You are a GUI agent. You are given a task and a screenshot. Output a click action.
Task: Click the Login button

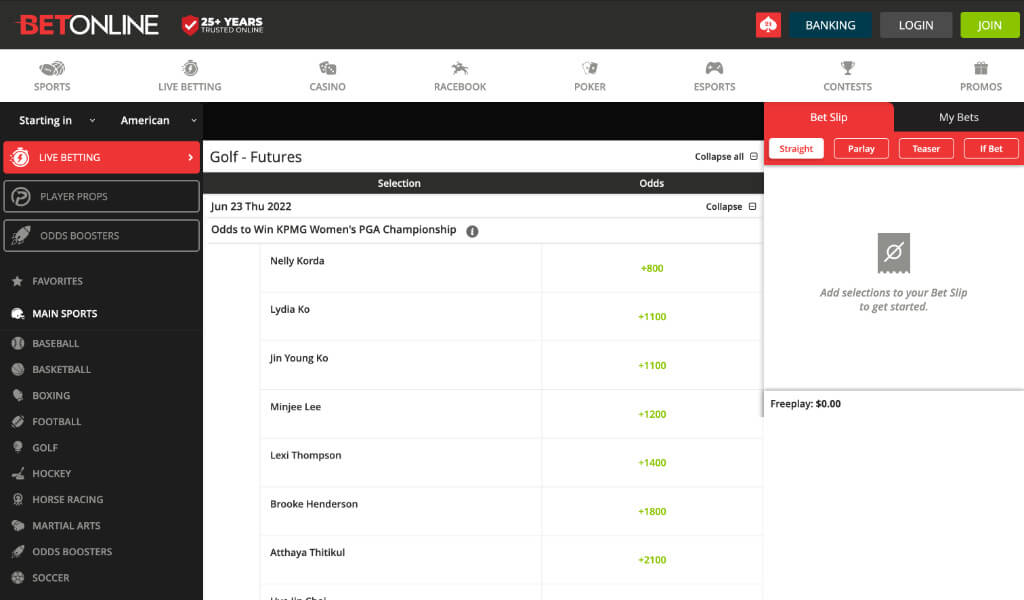tap(916, 25)
